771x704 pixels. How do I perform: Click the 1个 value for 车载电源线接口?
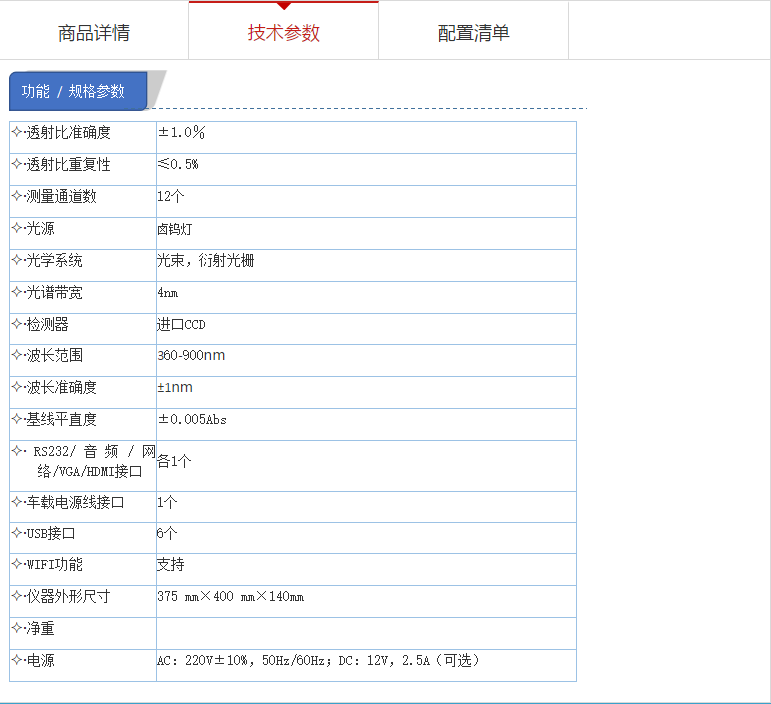[x=167, y=502]
